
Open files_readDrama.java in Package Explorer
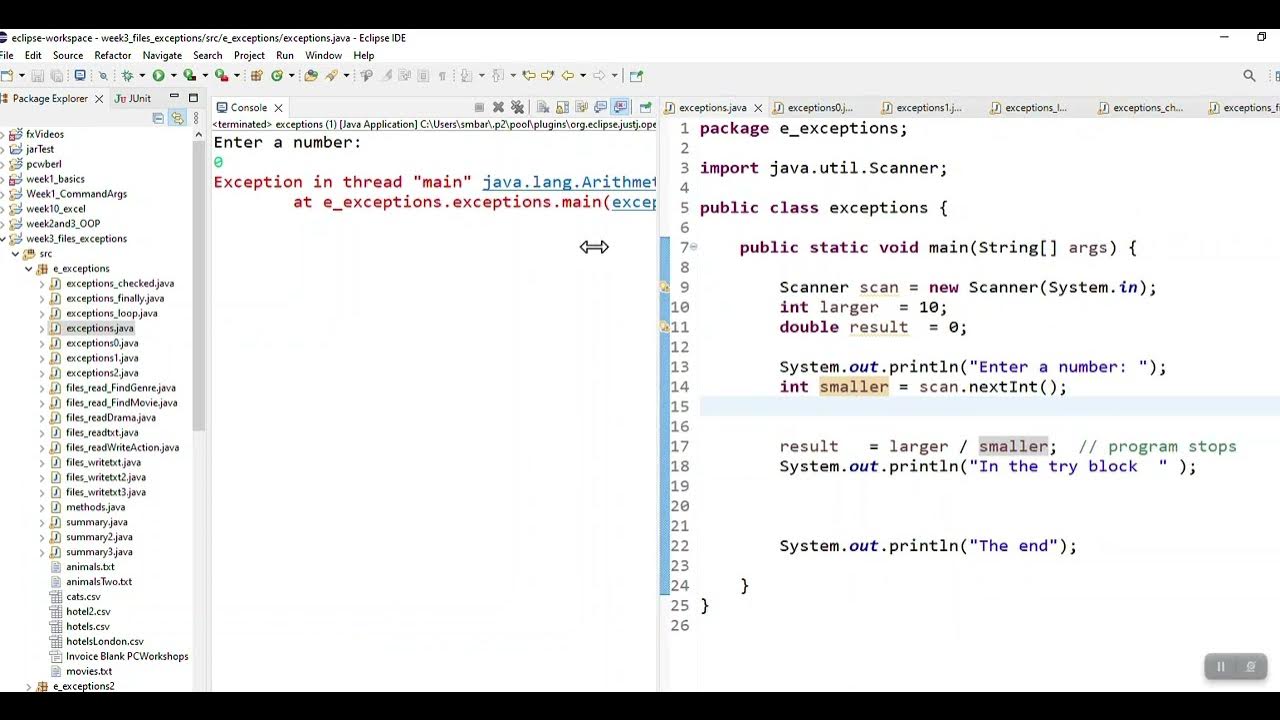(x=110, y=417)
